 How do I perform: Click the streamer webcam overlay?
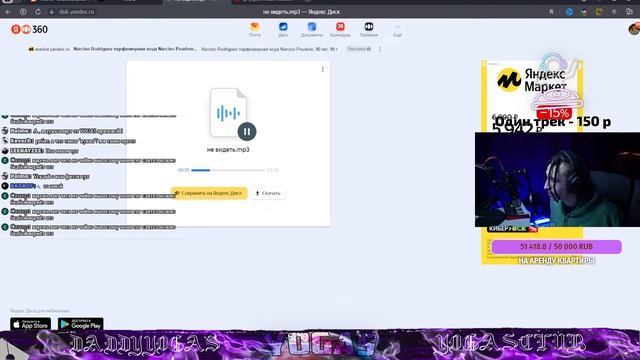click(x=557, y=180)
